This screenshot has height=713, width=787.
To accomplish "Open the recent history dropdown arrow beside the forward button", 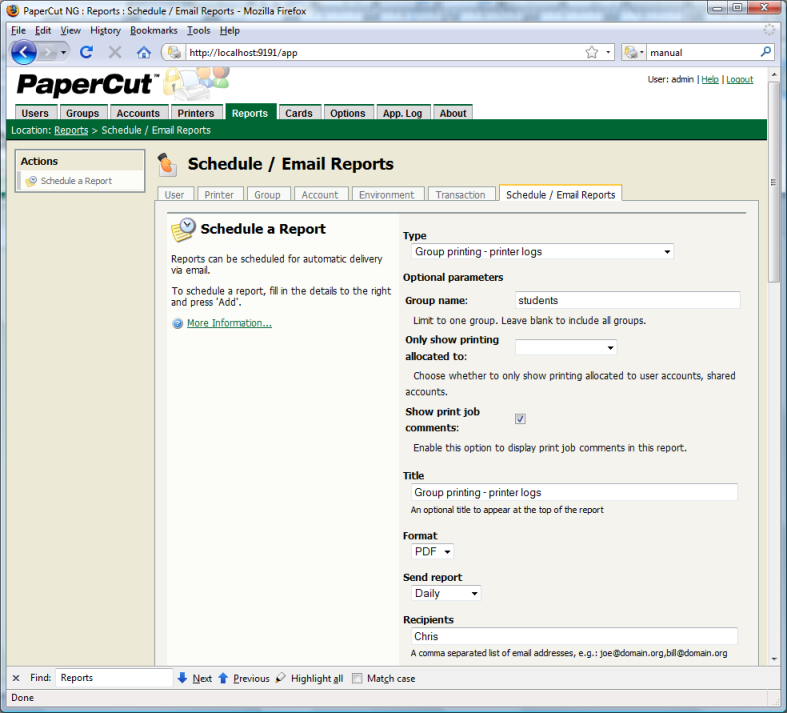I will [63, 52].
